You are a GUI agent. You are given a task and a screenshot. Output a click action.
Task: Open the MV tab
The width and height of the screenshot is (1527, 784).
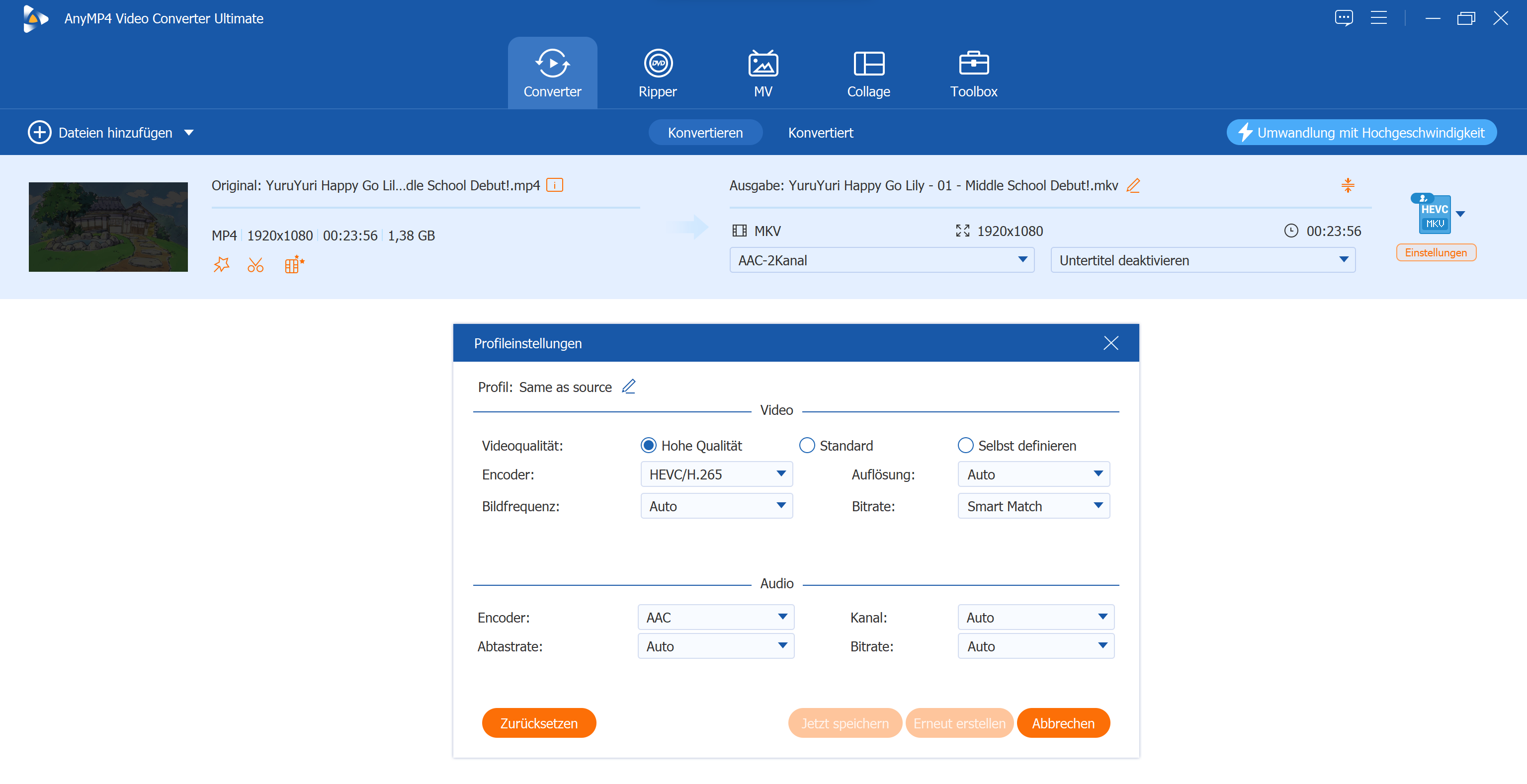(763, 73)
